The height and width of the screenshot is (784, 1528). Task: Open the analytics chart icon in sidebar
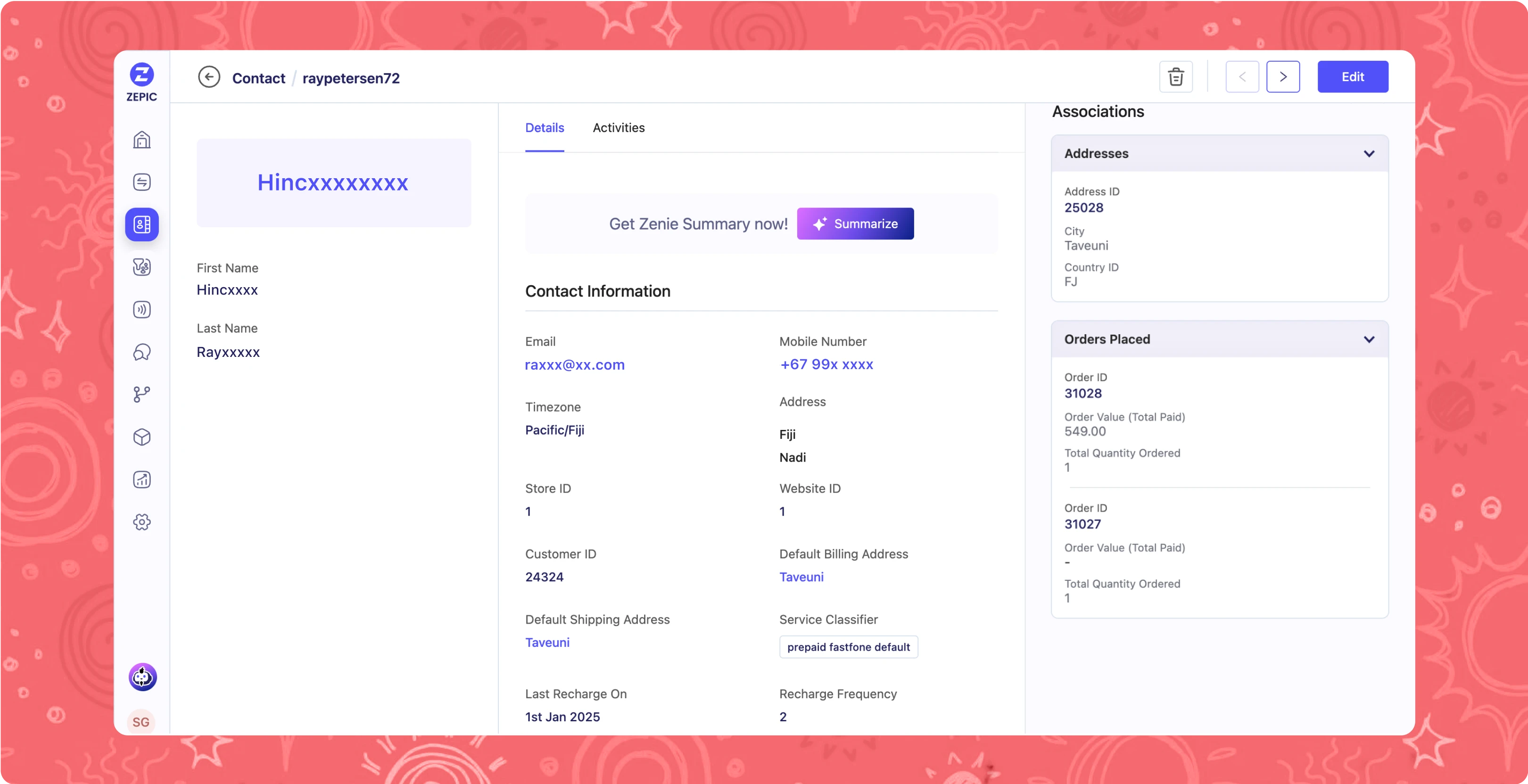[x=142, y=479]
